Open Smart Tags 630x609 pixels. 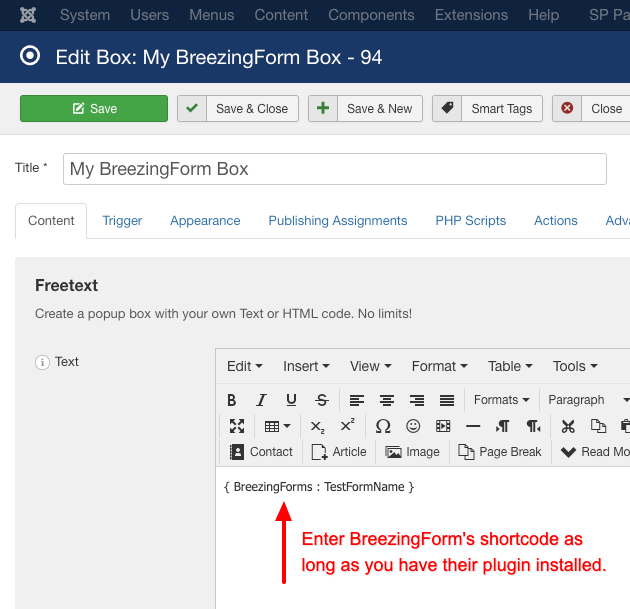pos(487,108)
